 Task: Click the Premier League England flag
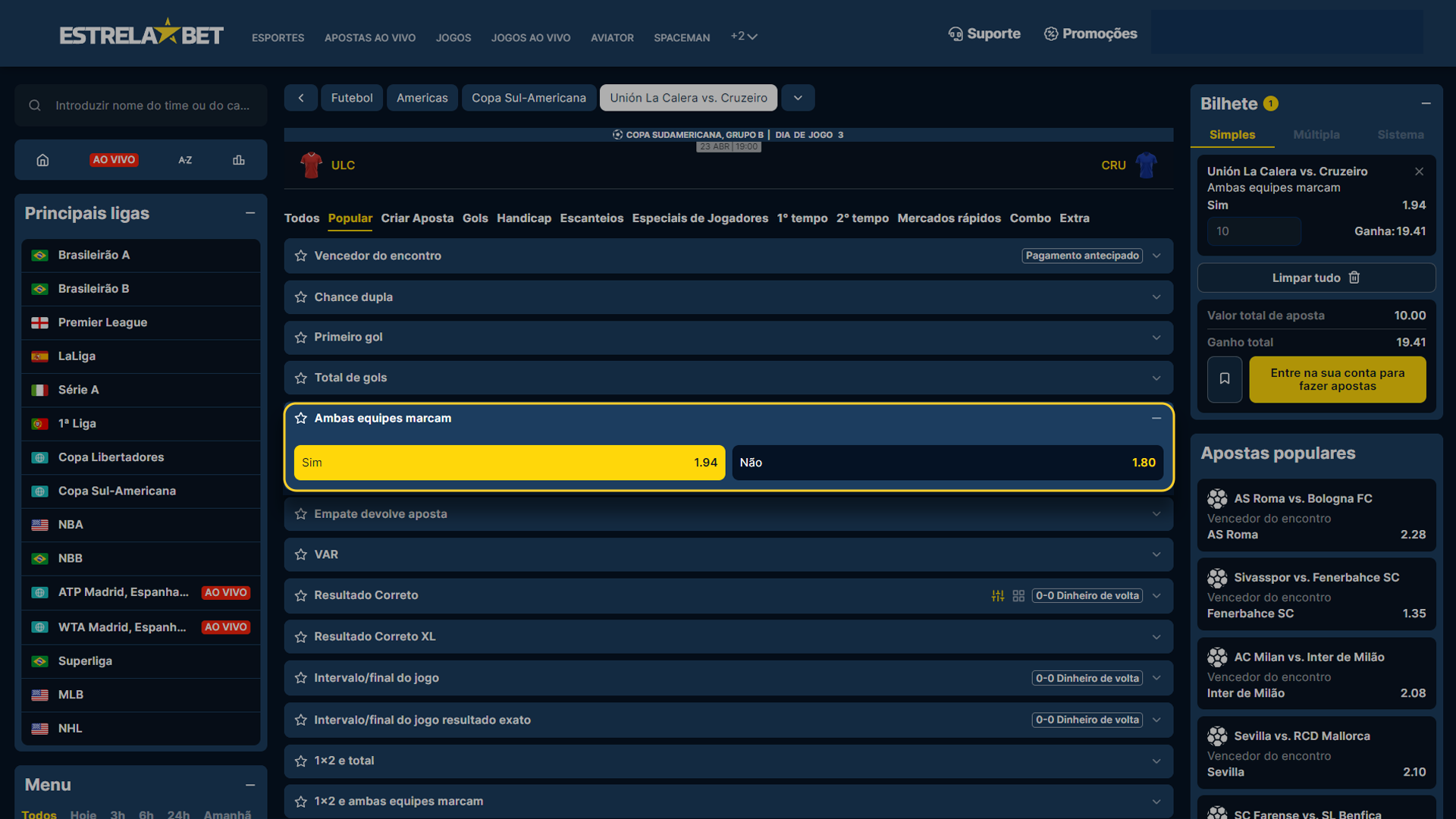[x=39, y=323]
